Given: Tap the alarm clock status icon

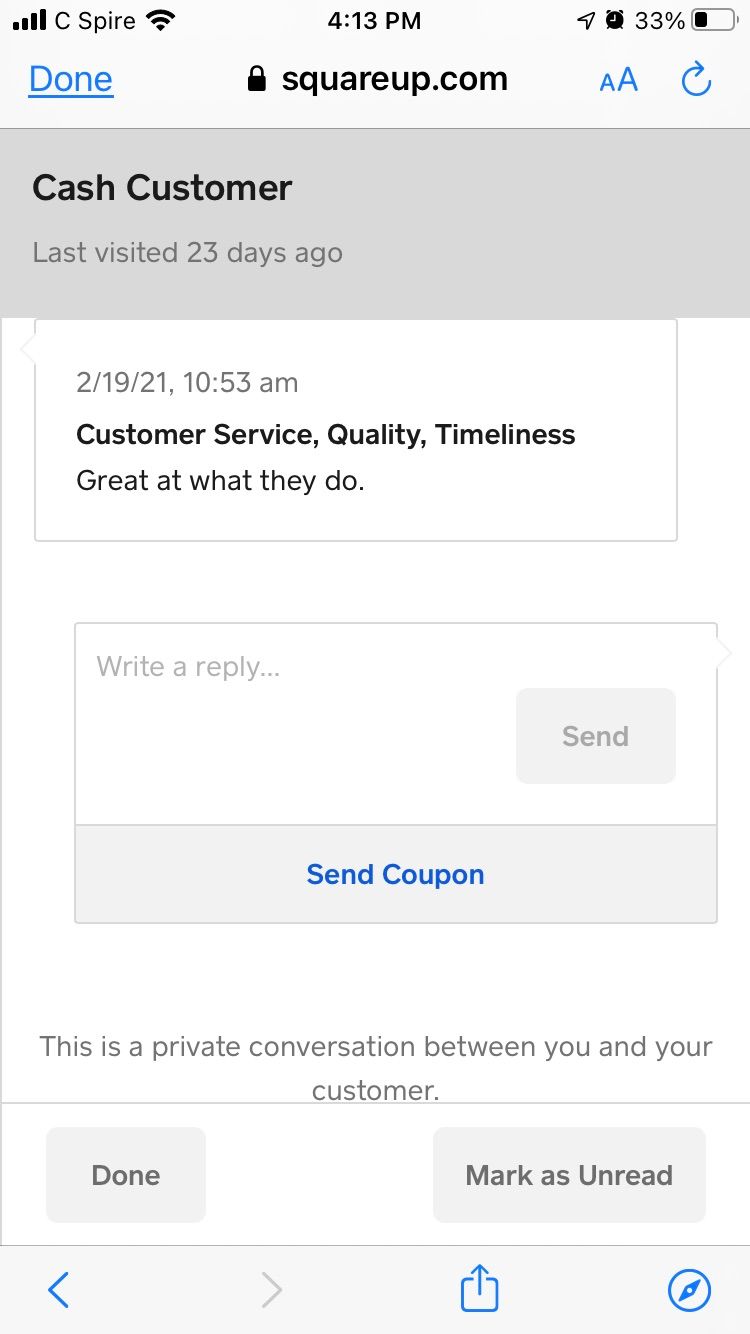Looking at the screenshot, I should [615, 20].
